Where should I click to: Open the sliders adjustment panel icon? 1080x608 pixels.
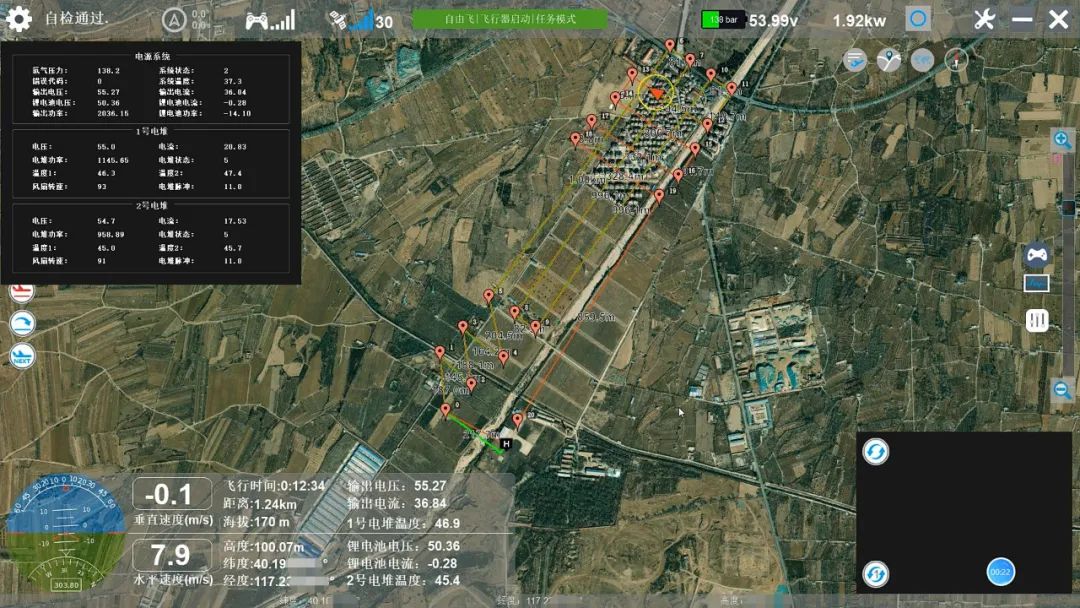click(x=1037, y=320)
